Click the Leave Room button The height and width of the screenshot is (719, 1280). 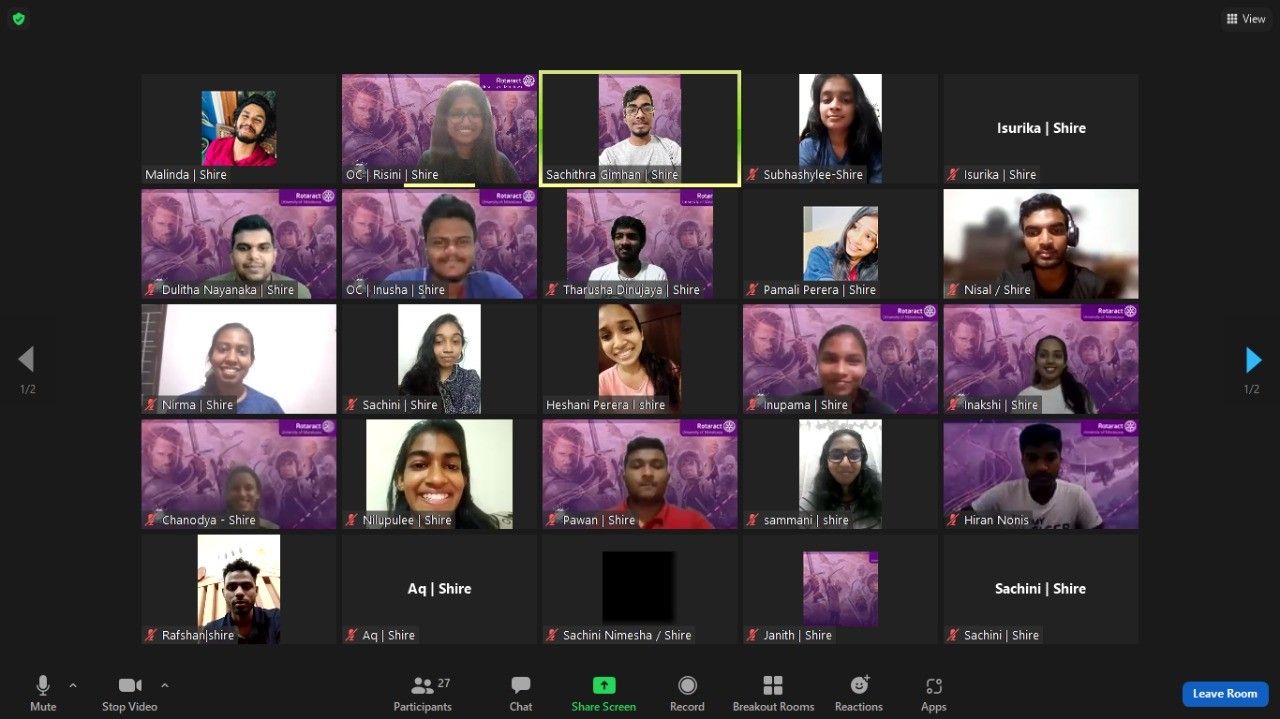click(1224, 694)
